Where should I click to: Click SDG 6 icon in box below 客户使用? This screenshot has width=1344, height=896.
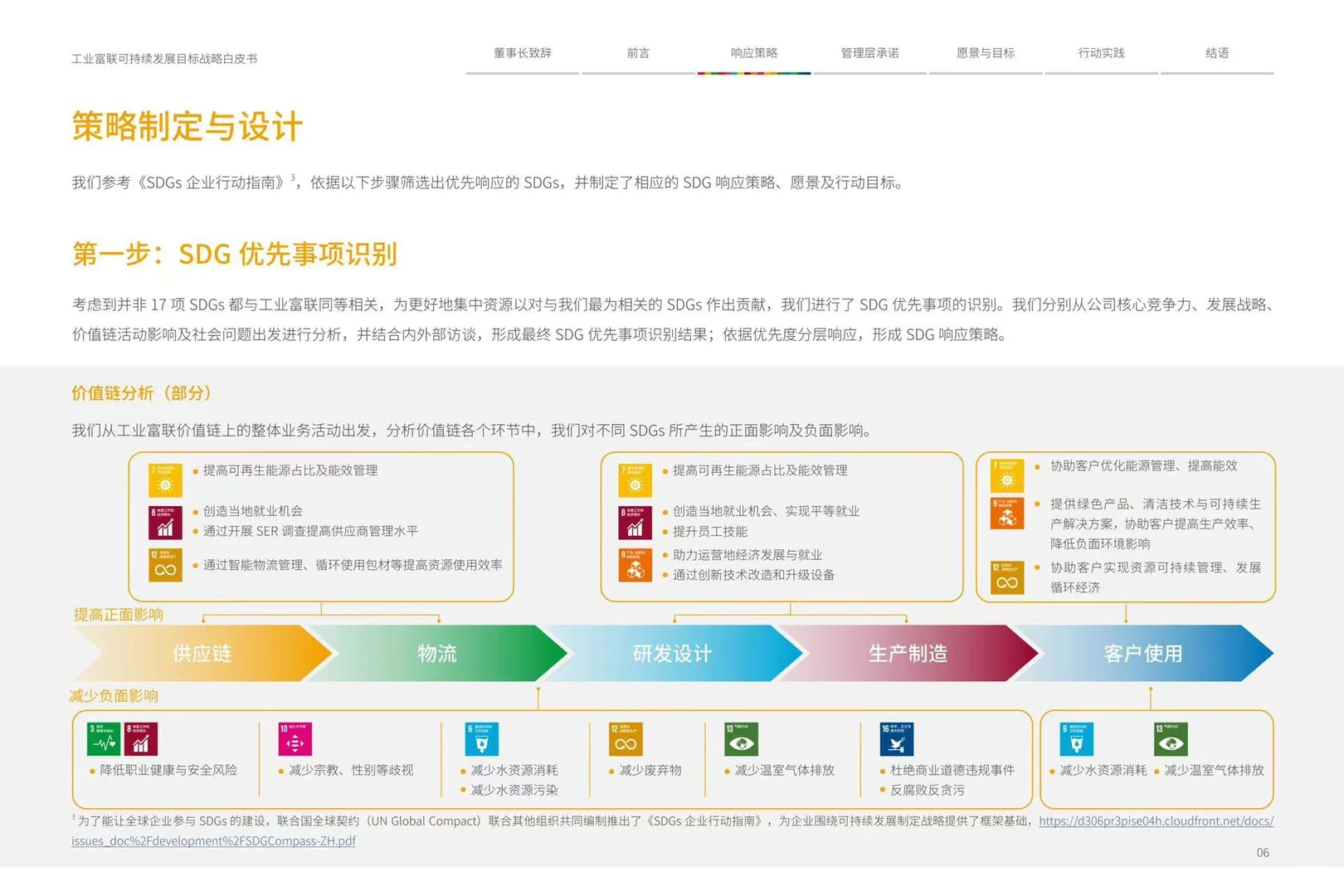1077,739
